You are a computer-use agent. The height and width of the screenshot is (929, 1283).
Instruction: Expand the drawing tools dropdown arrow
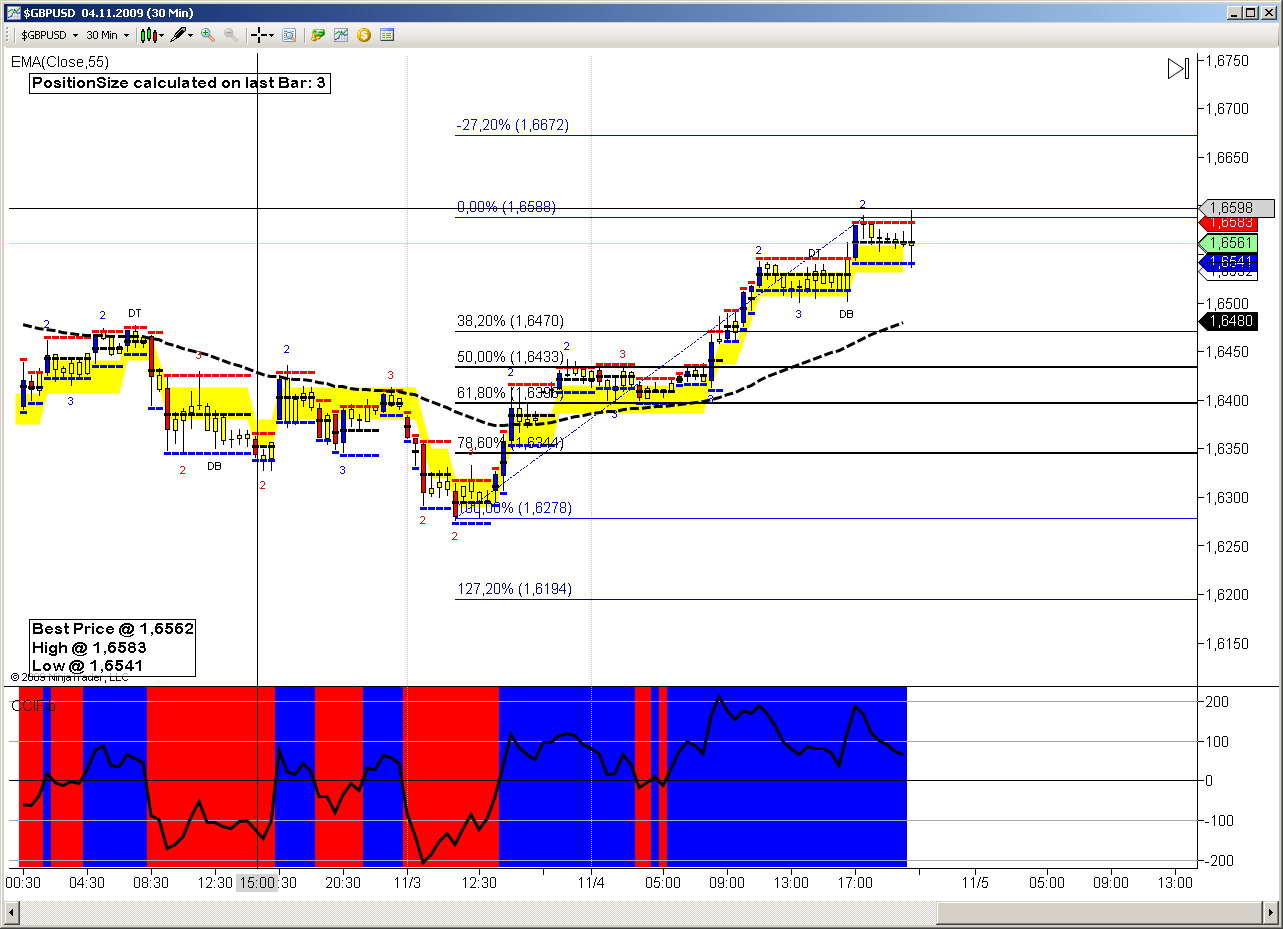click(190, 36)
